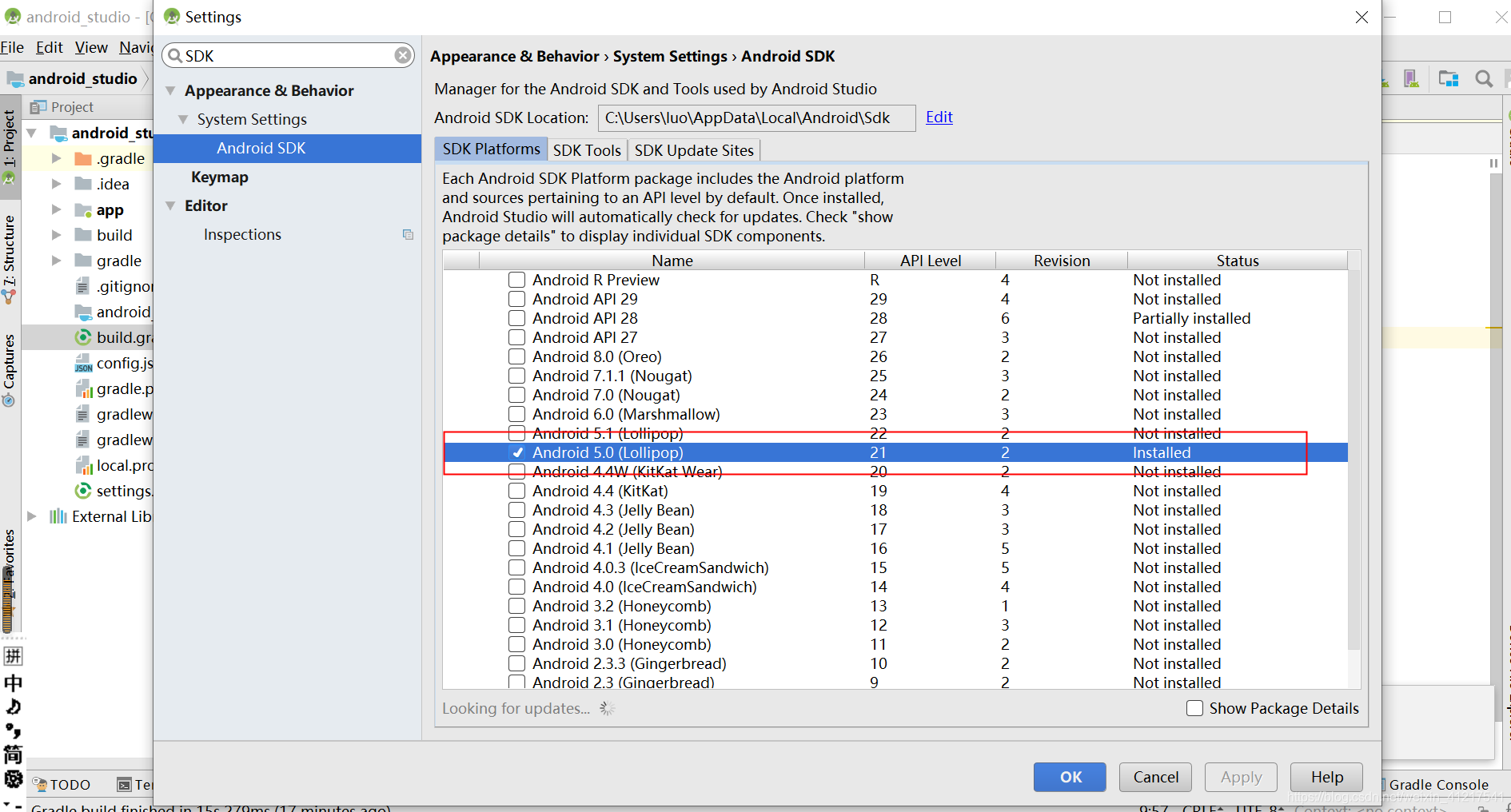Select the gradle folder in project tree
This screenshot has width=1511, height=812.
pos(119,261)
